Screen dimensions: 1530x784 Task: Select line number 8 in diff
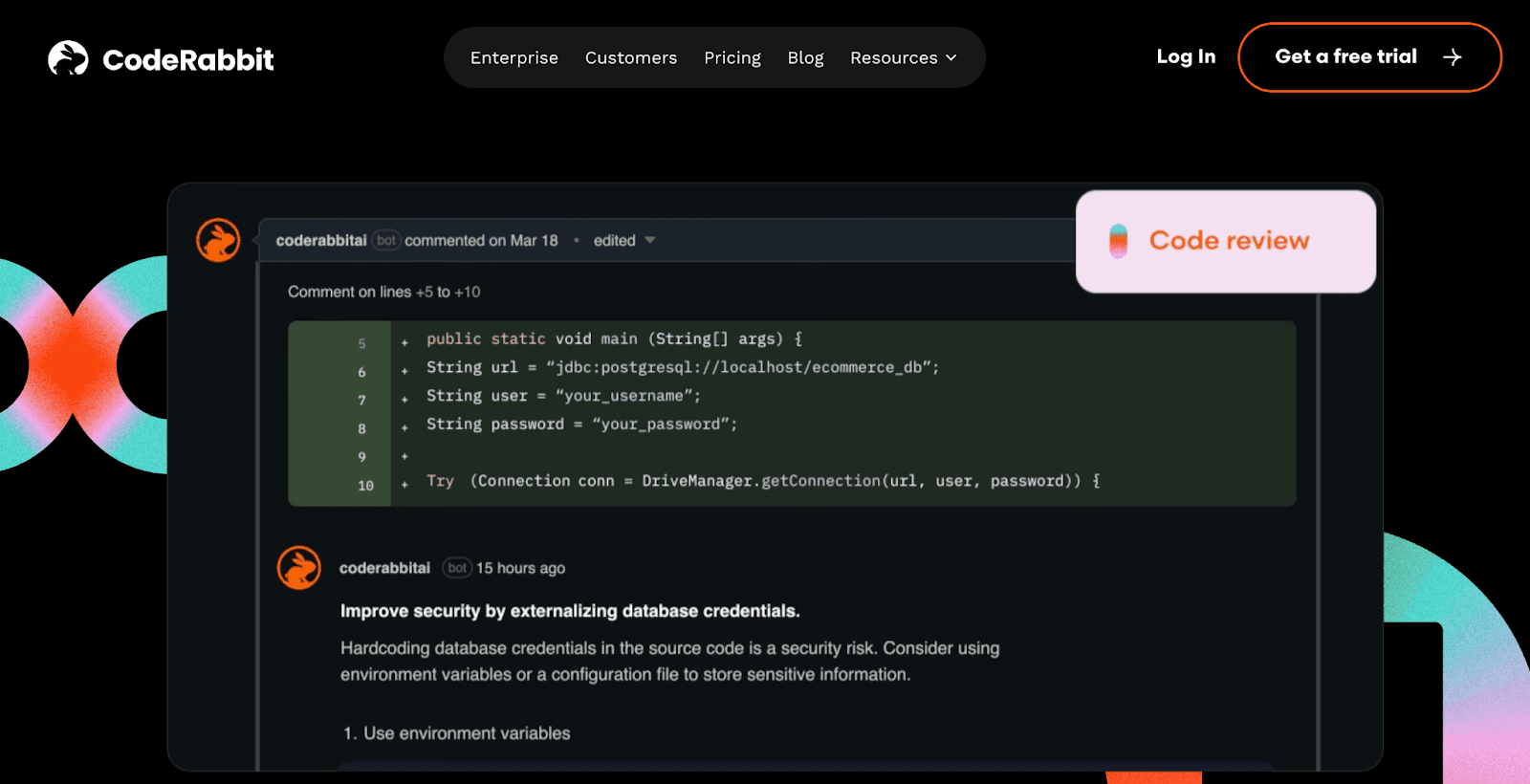(x=362, y=428)
